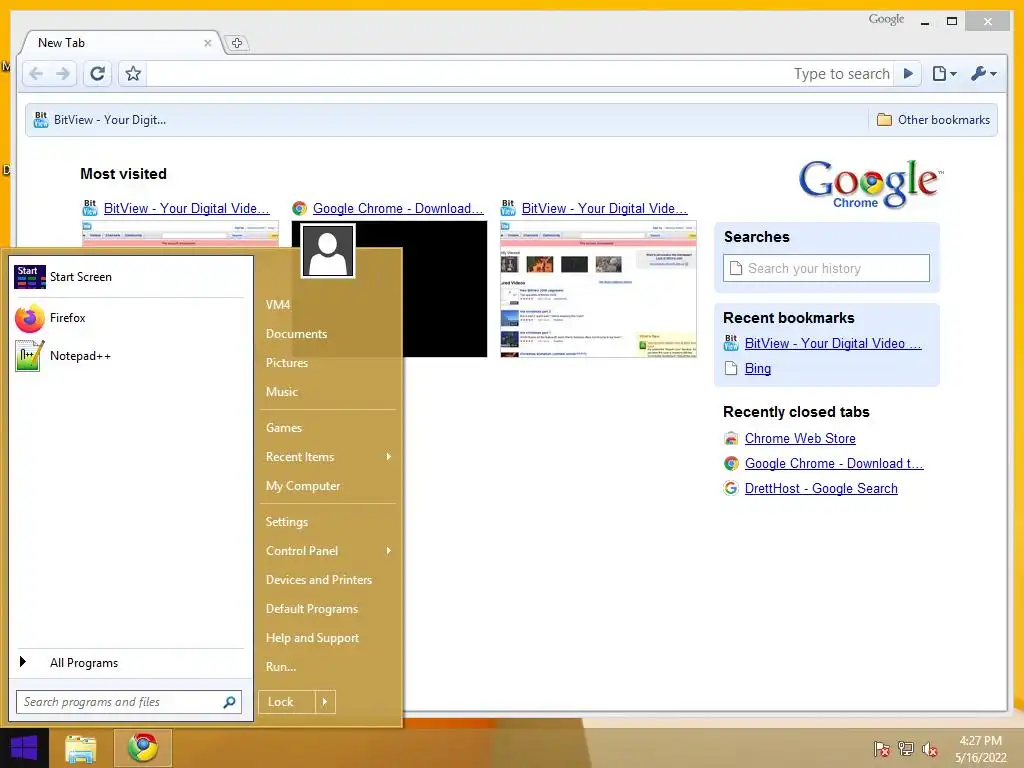Open the third BitView most visited thumbnail

598,289
